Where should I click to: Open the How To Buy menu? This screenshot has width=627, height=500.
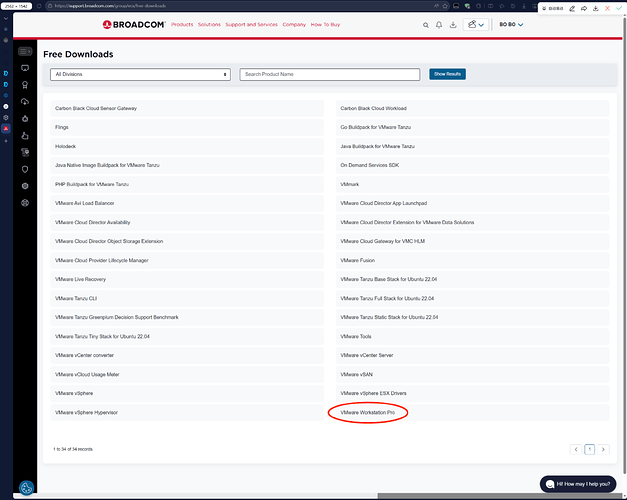[325, 25]
